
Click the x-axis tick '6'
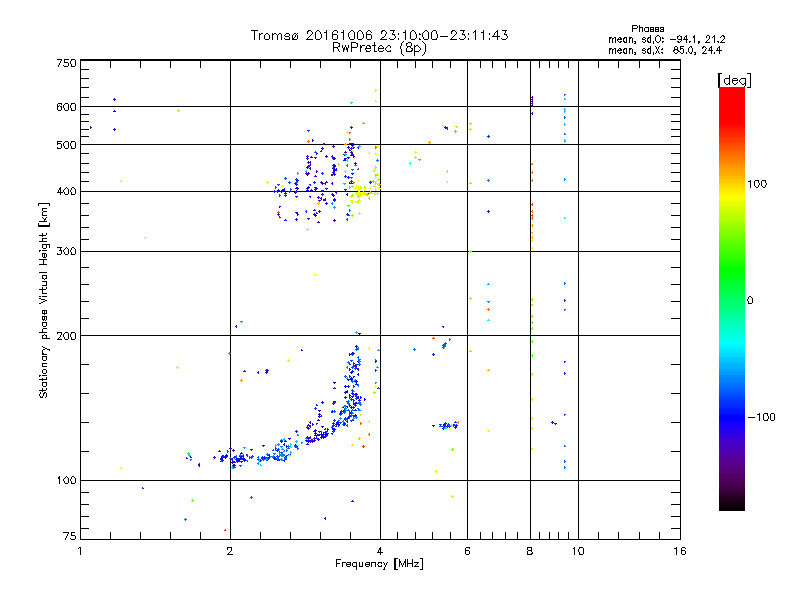click(x=467, y=551)
